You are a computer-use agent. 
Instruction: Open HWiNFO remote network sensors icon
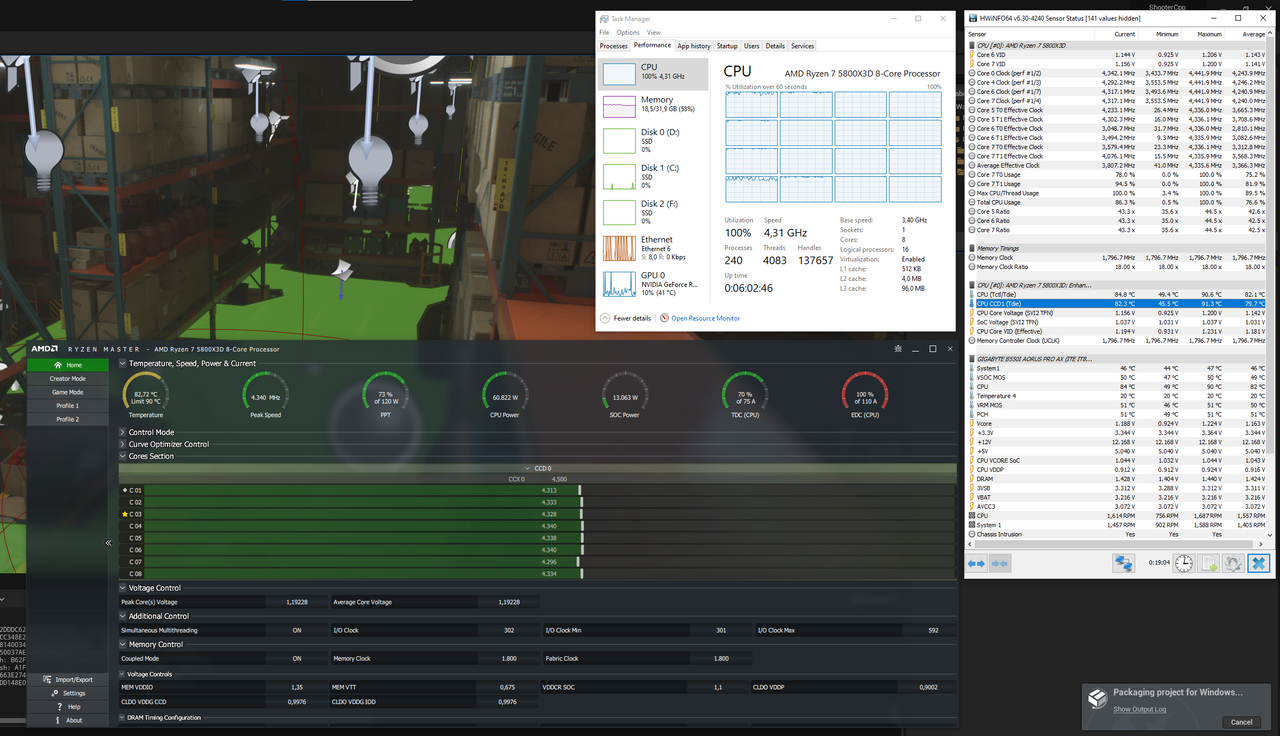click(1123, 564)
